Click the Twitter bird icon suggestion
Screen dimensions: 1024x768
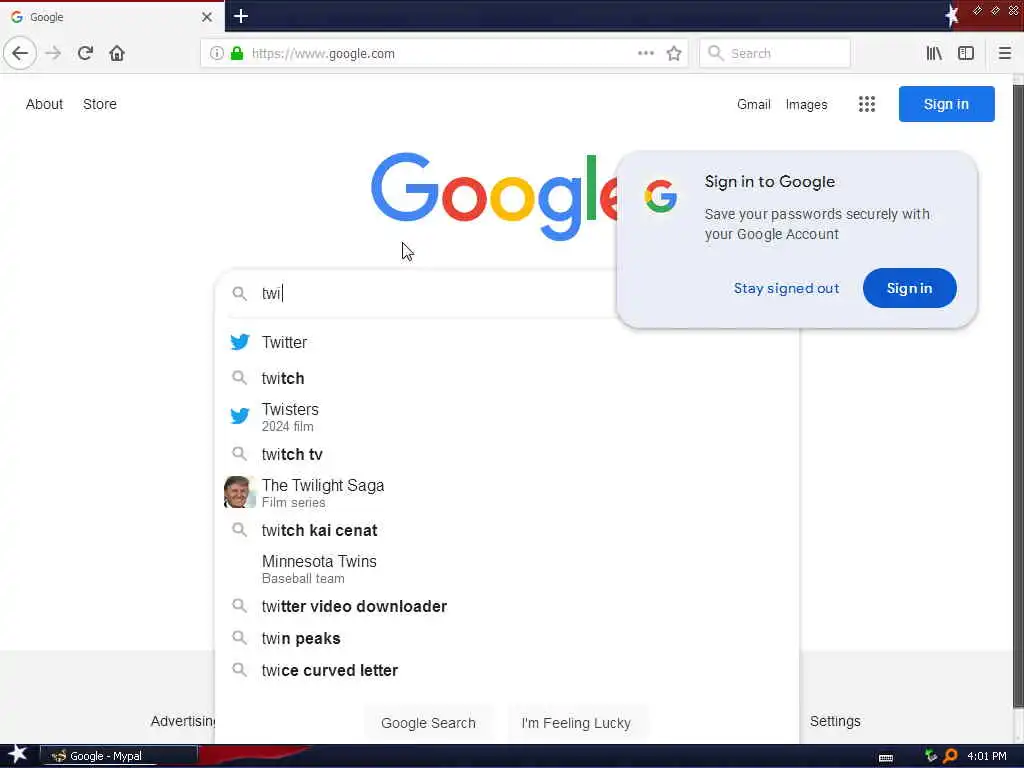pos(240,342)
